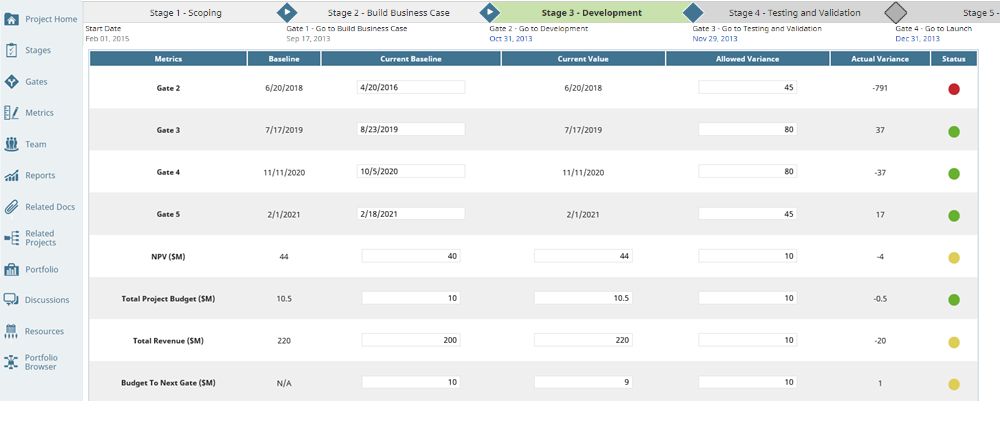Click the Gate 2 diamond play marker
The width and height of the screenshot is (1000, 425).
[x=490, y=12]
